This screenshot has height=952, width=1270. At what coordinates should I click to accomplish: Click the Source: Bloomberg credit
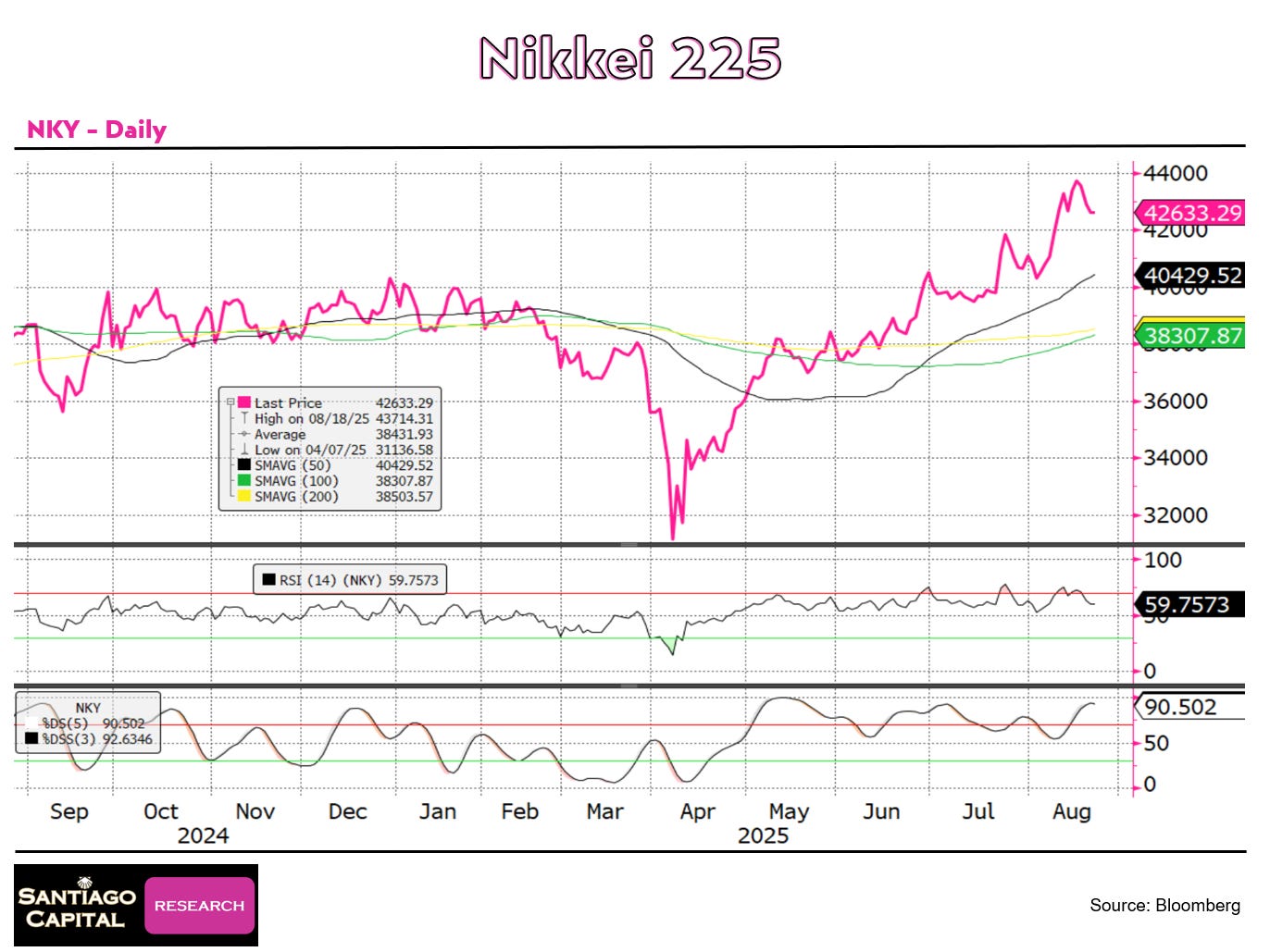(x=1164, y=906)
